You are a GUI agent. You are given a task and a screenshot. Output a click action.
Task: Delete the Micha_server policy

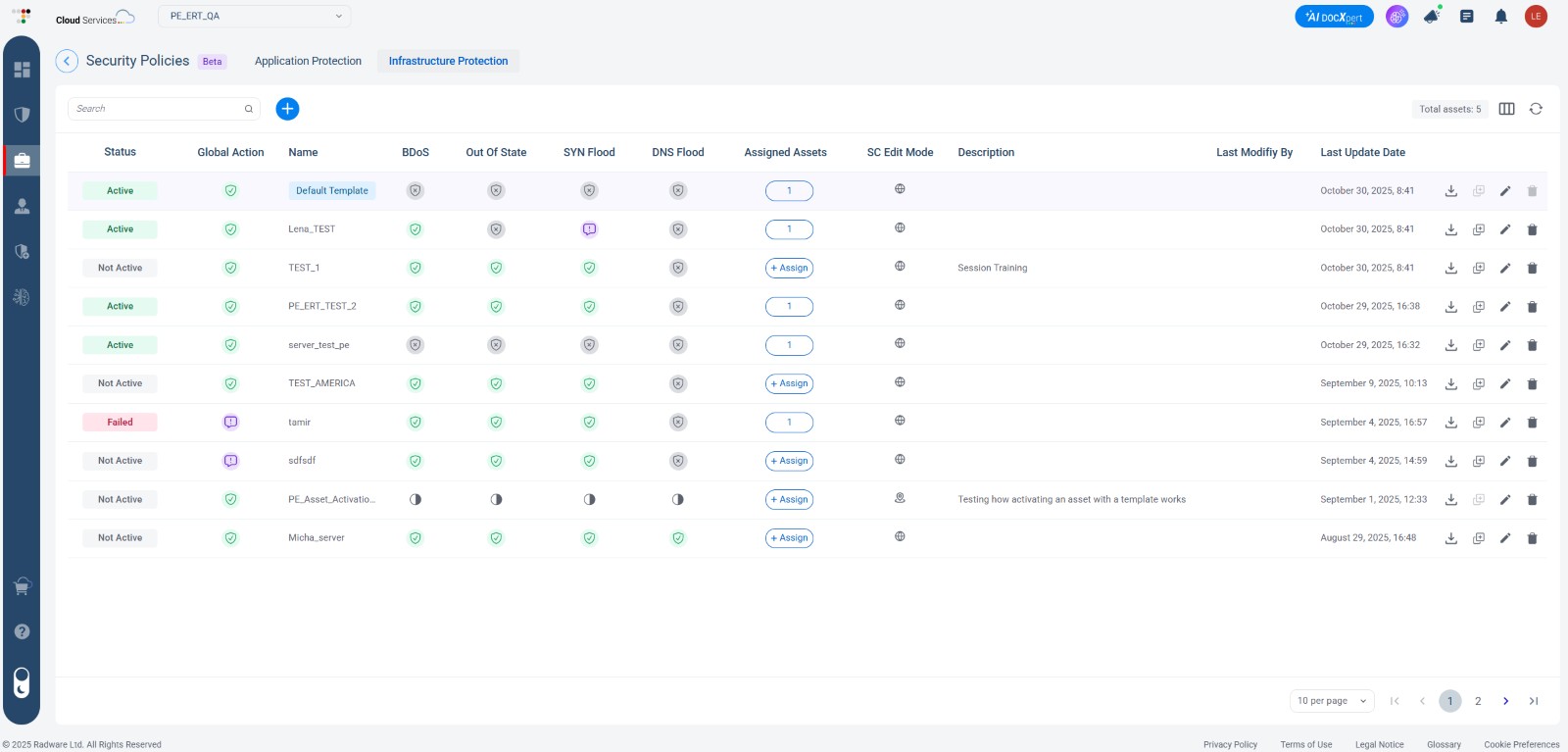pos(1532,538)
